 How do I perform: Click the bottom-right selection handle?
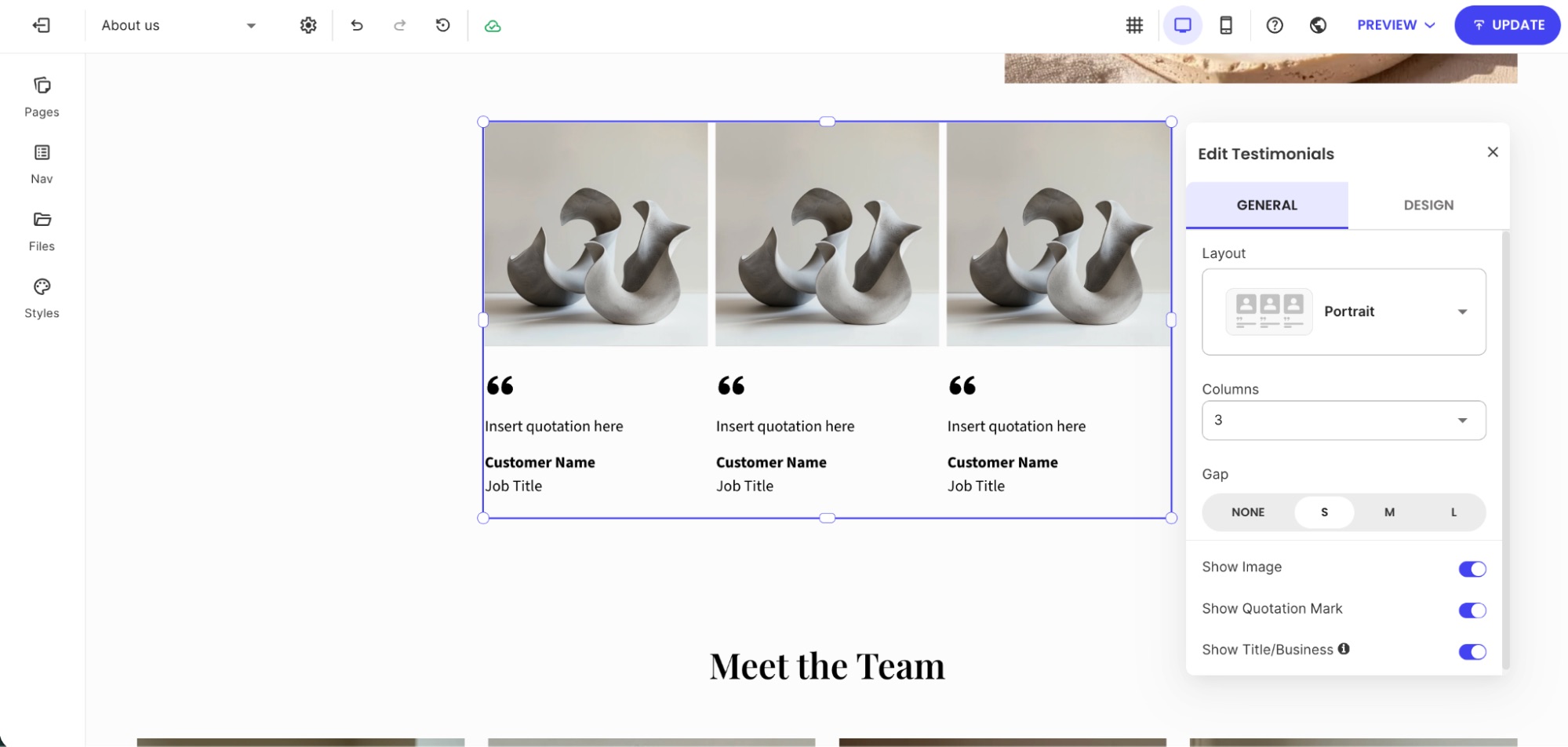(1171, 518)
